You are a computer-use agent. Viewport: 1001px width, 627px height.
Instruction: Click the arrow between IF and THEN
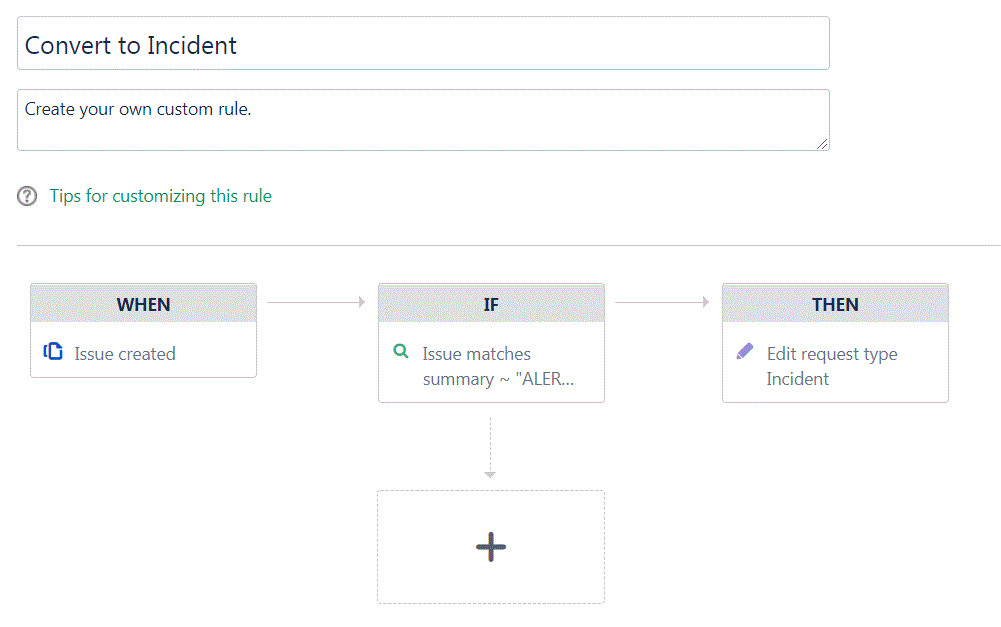pyautogui.click(x=662, y=302)
